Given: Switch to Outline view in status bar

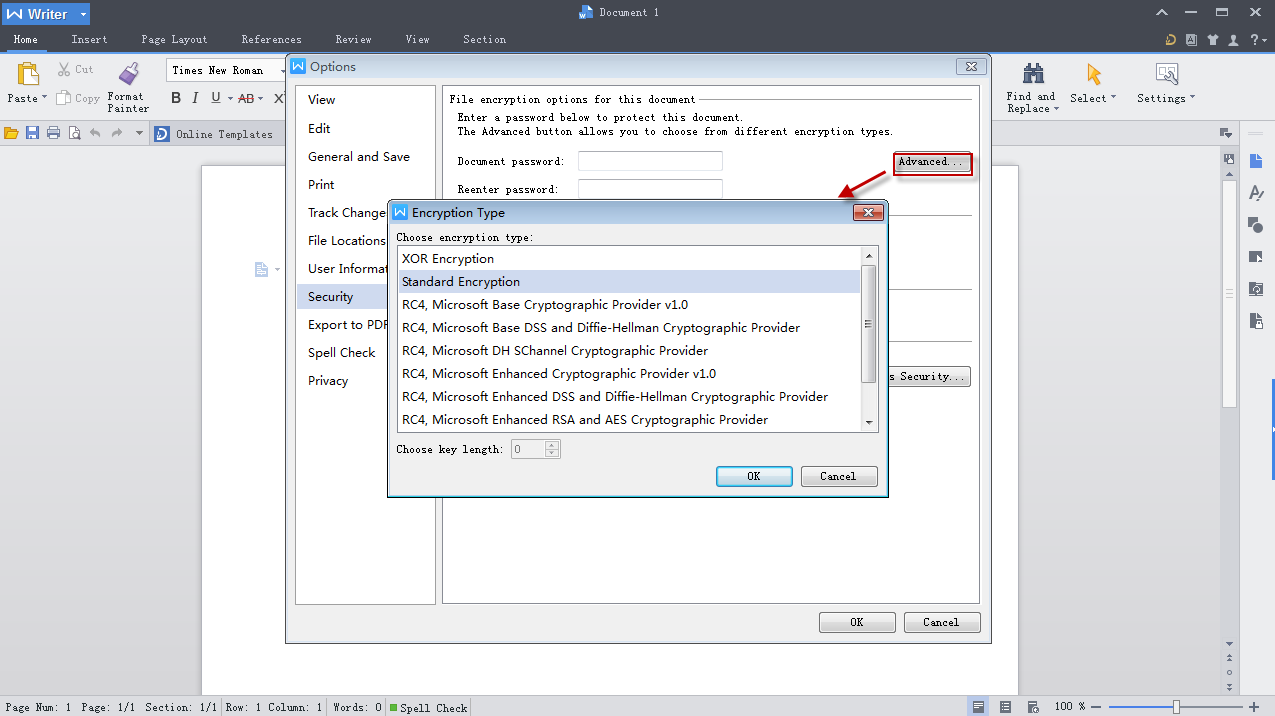Looking at the screenshot, I should pos(1006,707).
